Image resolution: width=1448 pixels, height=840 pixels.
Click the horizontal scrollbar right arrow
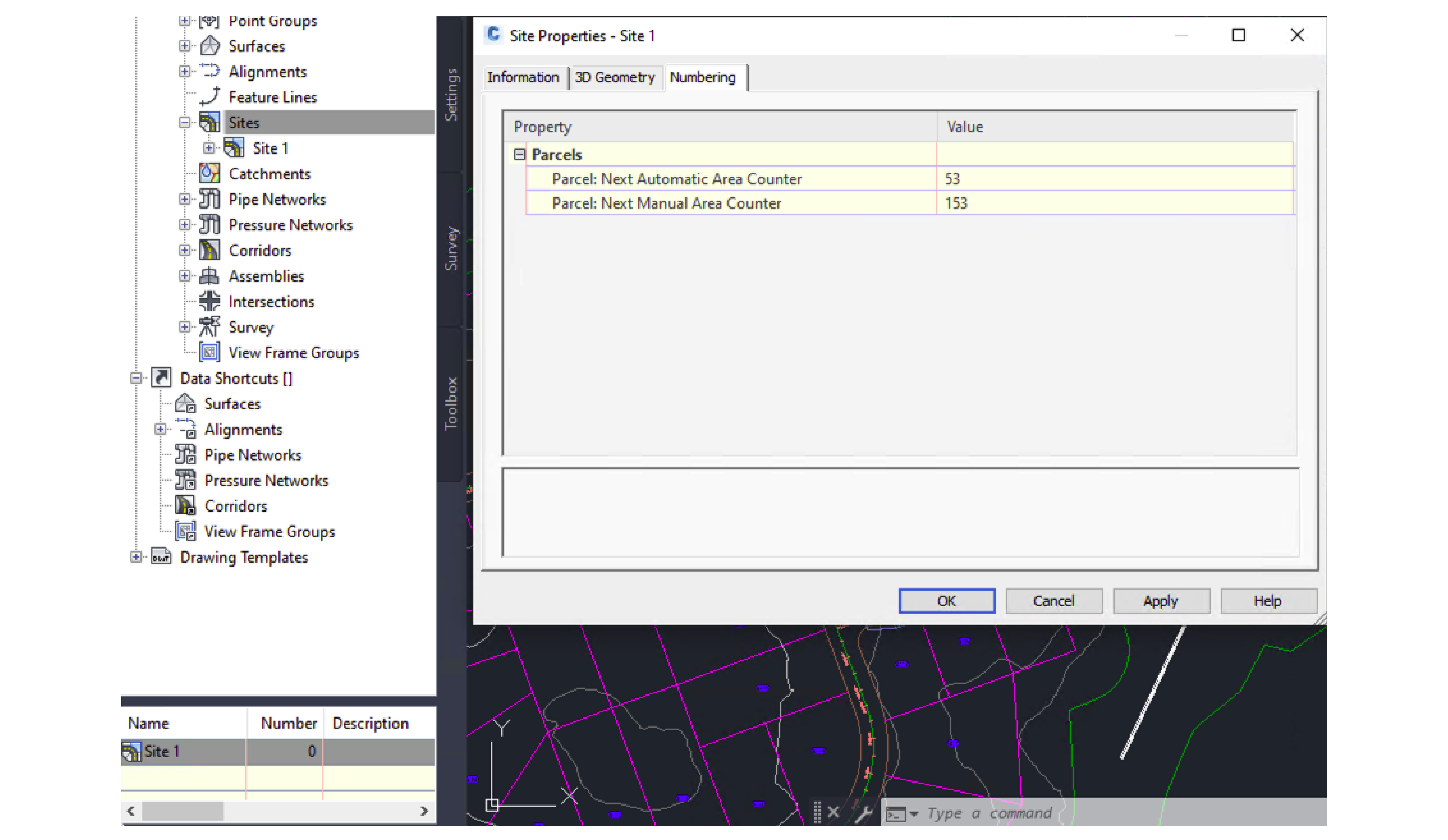(424, 811)
